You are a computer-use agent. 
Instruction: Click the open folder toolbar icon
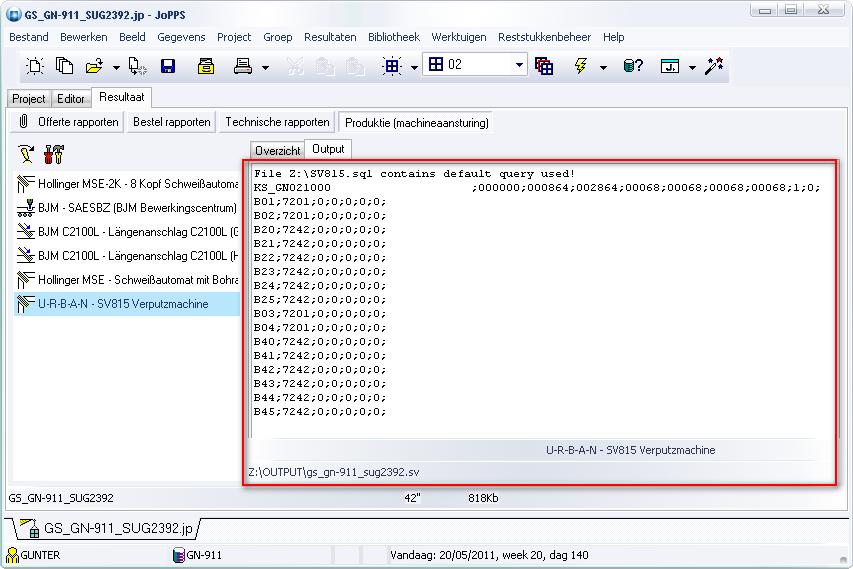(x=94, y=66)
